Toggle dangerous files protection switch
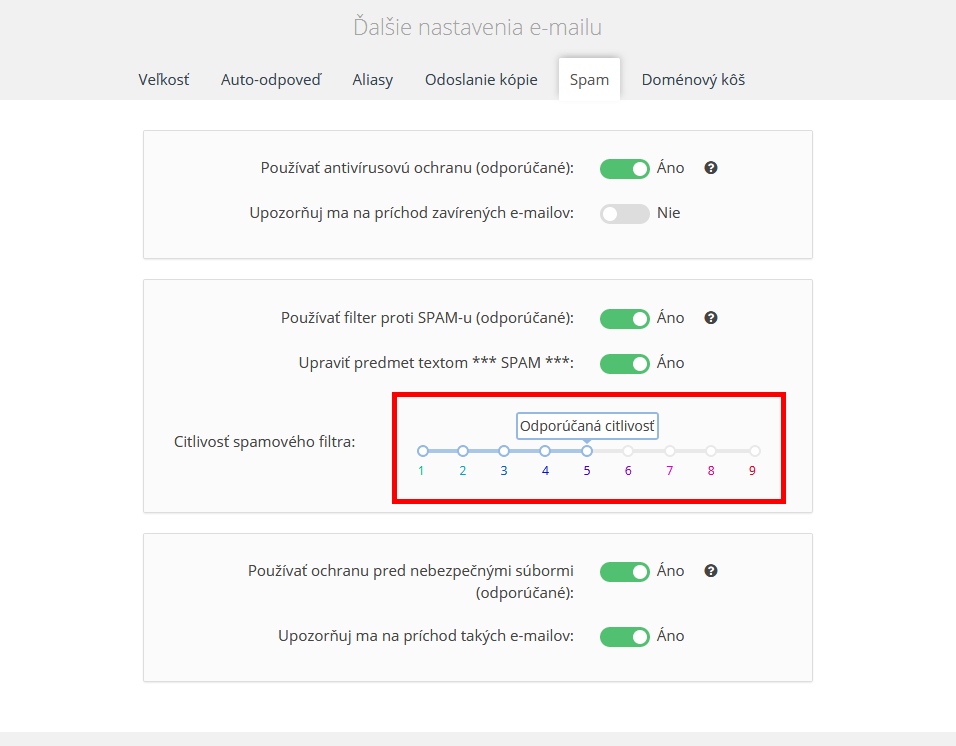Image resolution: width=956 pixels, height=746 pixels. [624, 572]
